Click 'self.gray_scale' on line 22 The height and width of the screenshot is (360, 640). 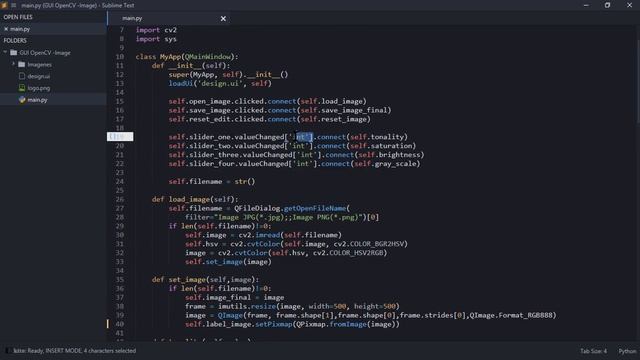[x=385, y=164]
